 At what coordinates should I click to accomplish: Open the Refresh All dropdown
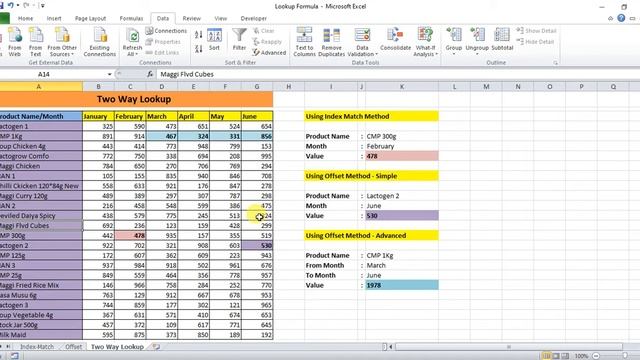tap(132, 42)
